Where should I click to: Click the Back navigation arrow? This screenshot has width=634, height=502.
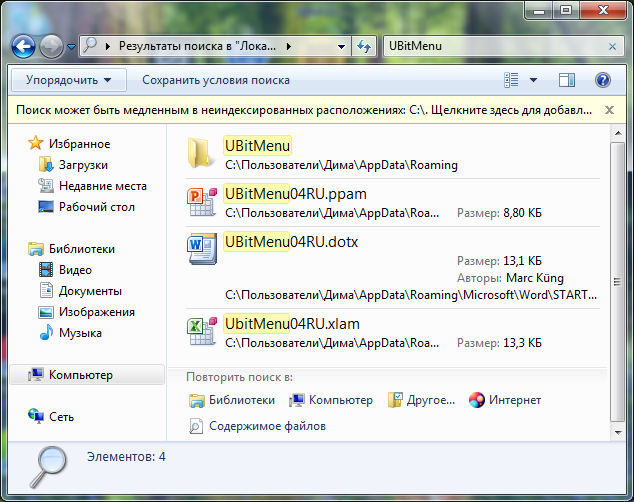click(x=23, y=47)
